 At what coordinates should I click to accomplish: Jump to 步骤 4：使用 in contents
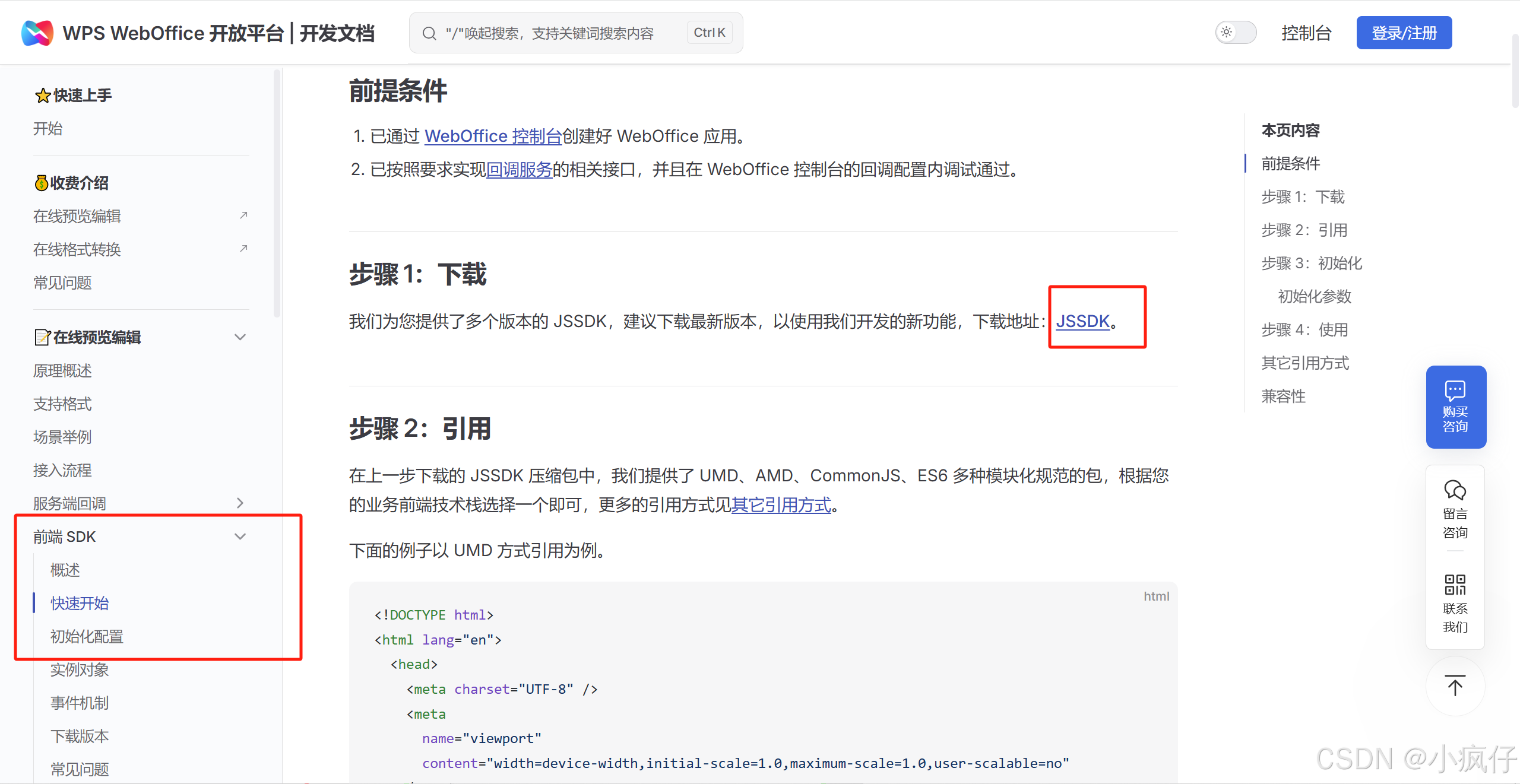(x=1304, y=329)
